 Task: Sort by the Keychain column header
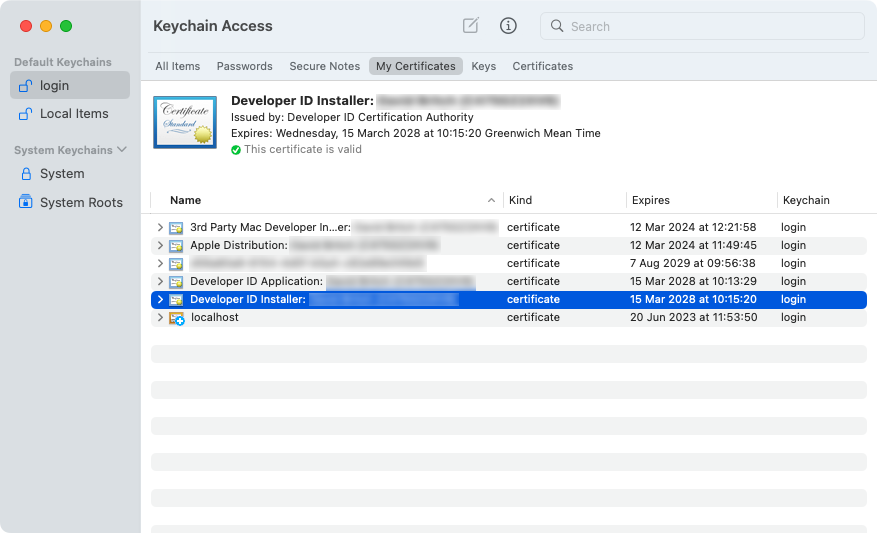806,200
